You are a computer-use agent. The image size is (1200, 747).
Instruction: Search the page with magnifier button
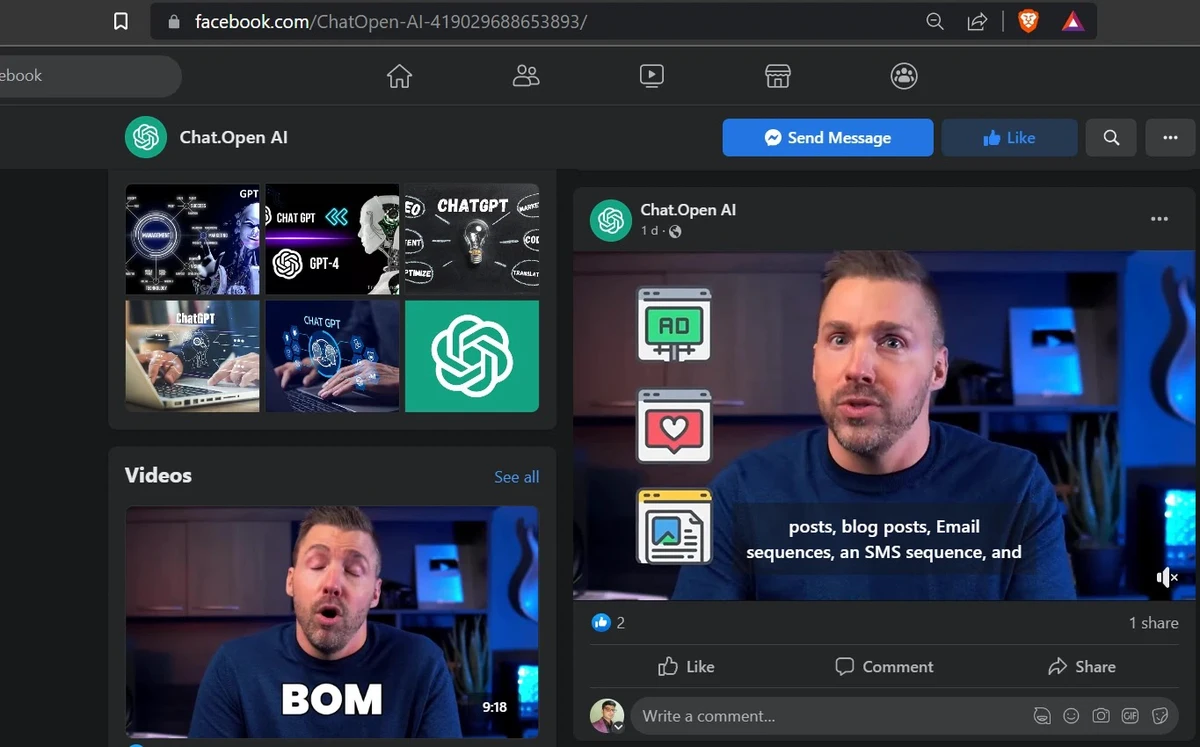[1111, 138]
